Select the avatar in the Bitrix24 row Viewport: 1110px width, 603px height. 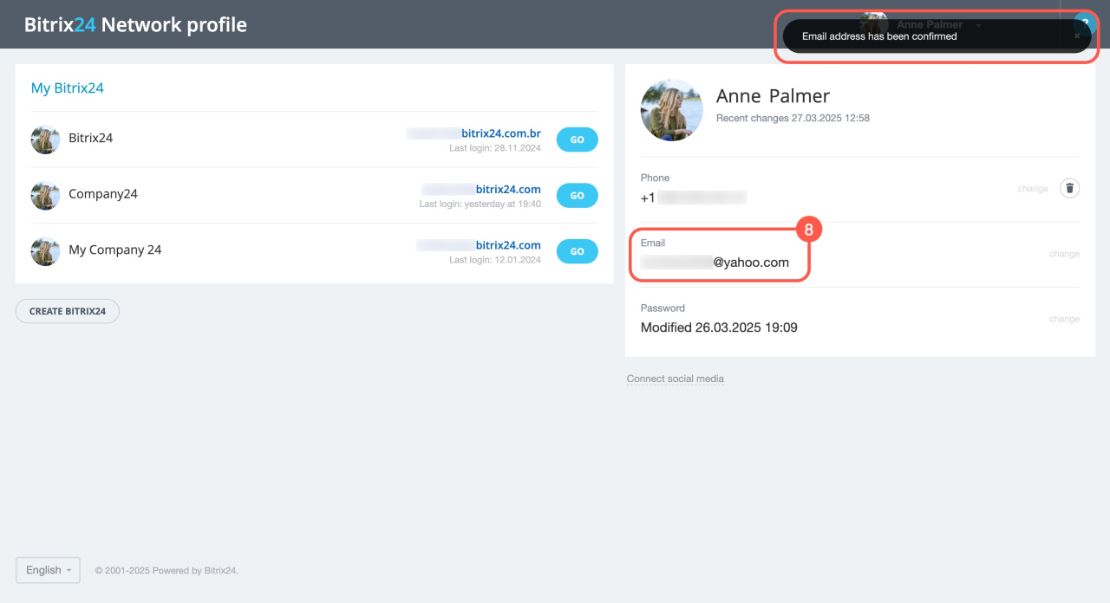(45, 139)
